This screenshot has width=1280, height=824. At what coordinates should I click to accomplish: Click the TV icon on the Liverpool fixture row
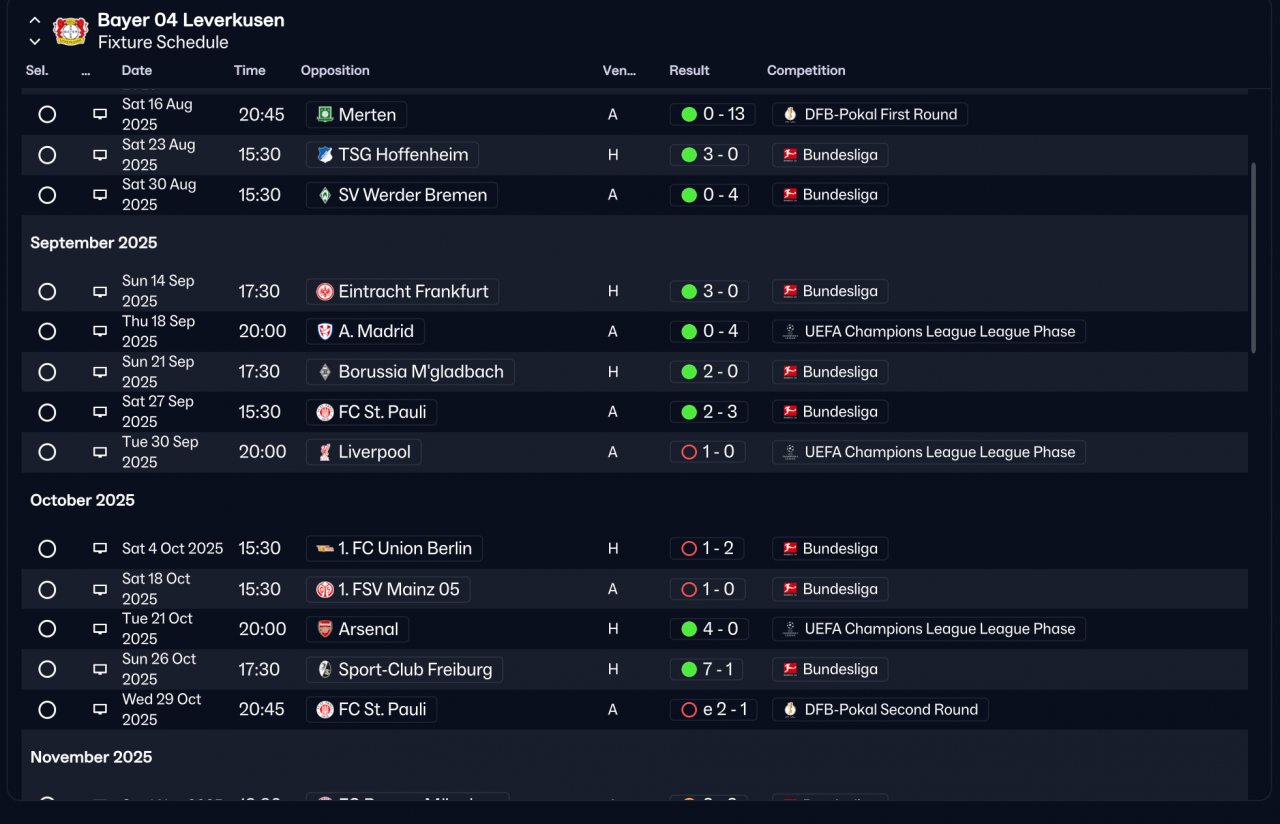pos(100,452)
